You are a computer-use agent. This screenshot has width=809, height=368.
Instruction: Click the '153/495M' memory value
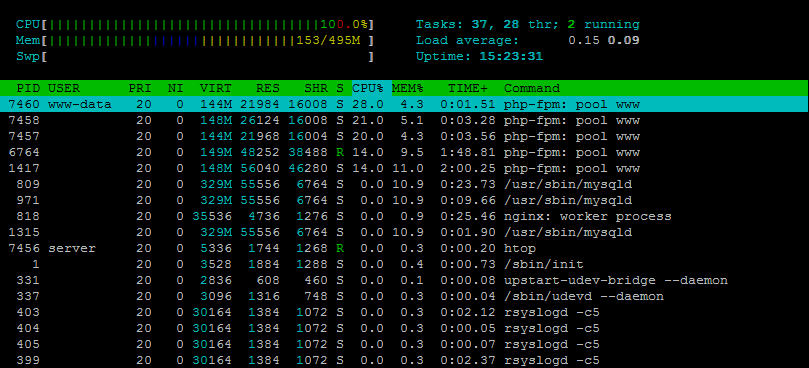(328, 40)
